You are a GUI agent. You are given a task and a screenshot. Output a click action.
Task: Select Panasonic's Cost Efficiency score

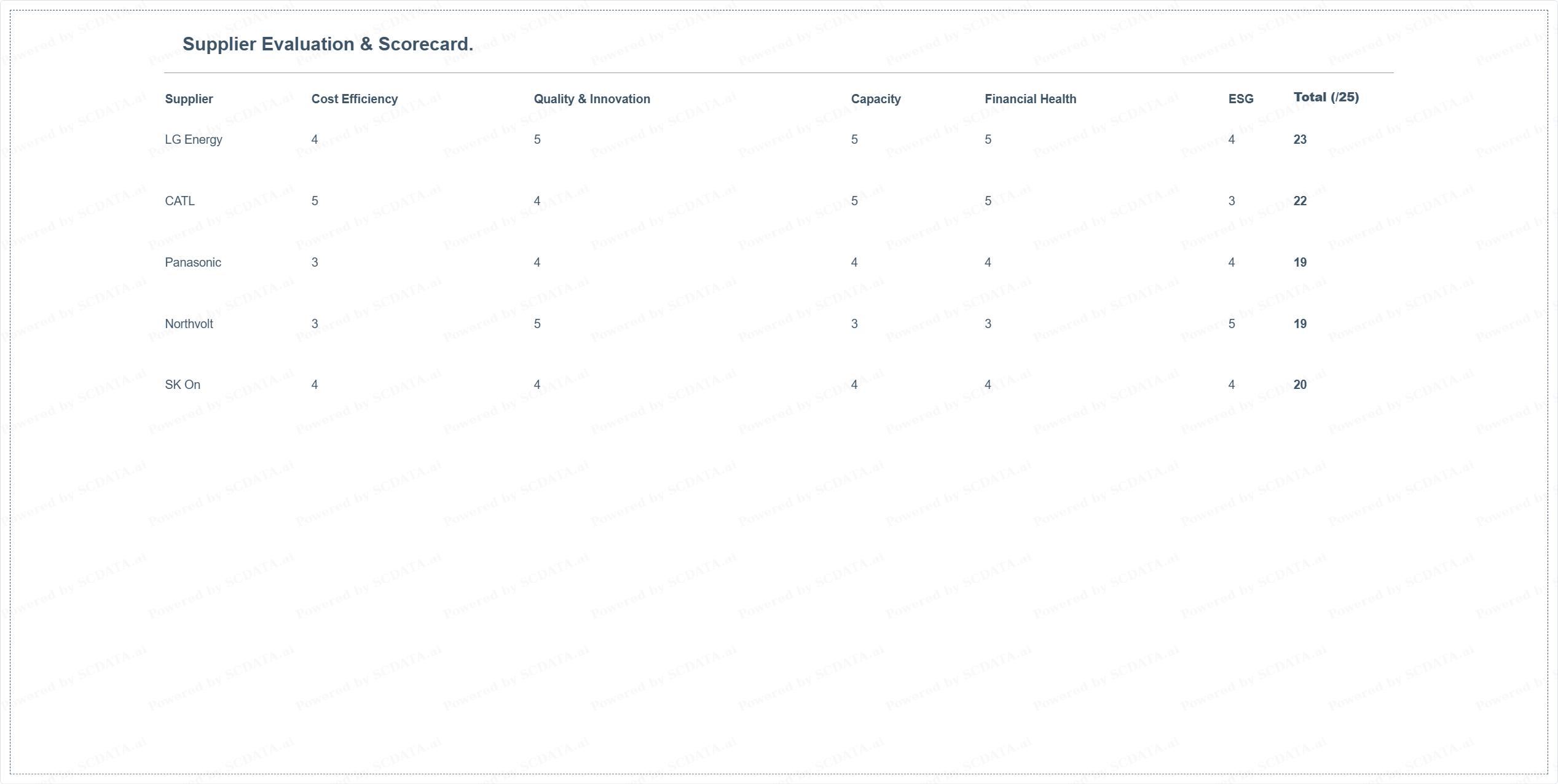tap(315, 262)
